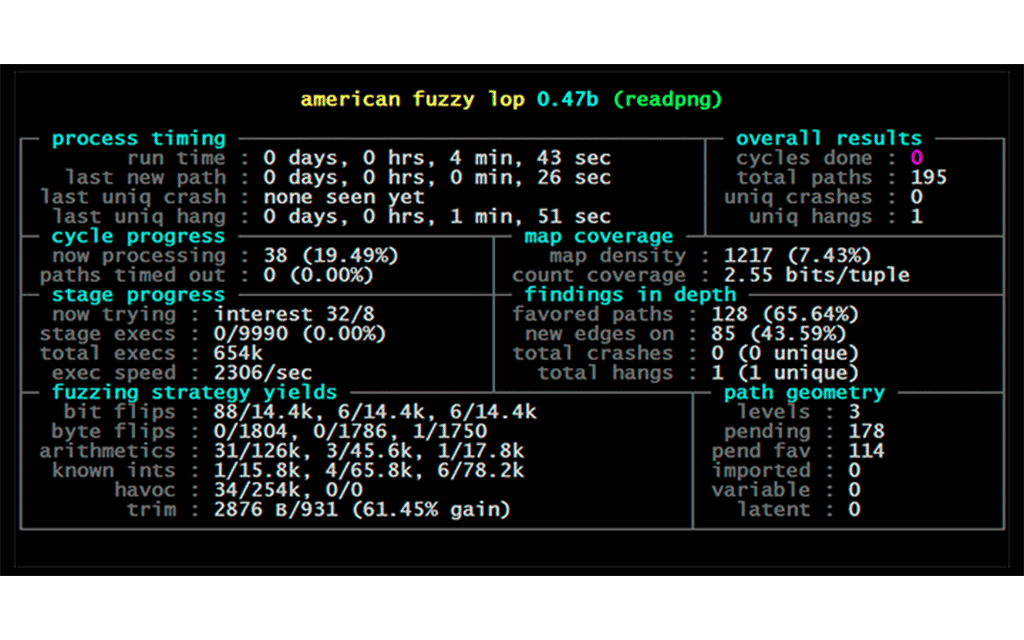Screen dimensions: 1024x640
Task: Click the 'path geometry' section heading
Action: [804, 393]
